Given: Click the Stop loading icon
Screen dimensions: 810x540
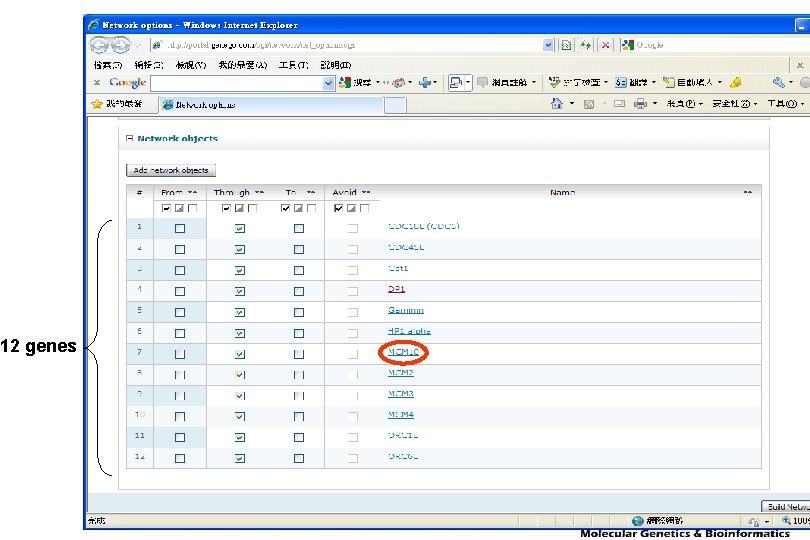Looking at the screenshot, I should 604,45.
